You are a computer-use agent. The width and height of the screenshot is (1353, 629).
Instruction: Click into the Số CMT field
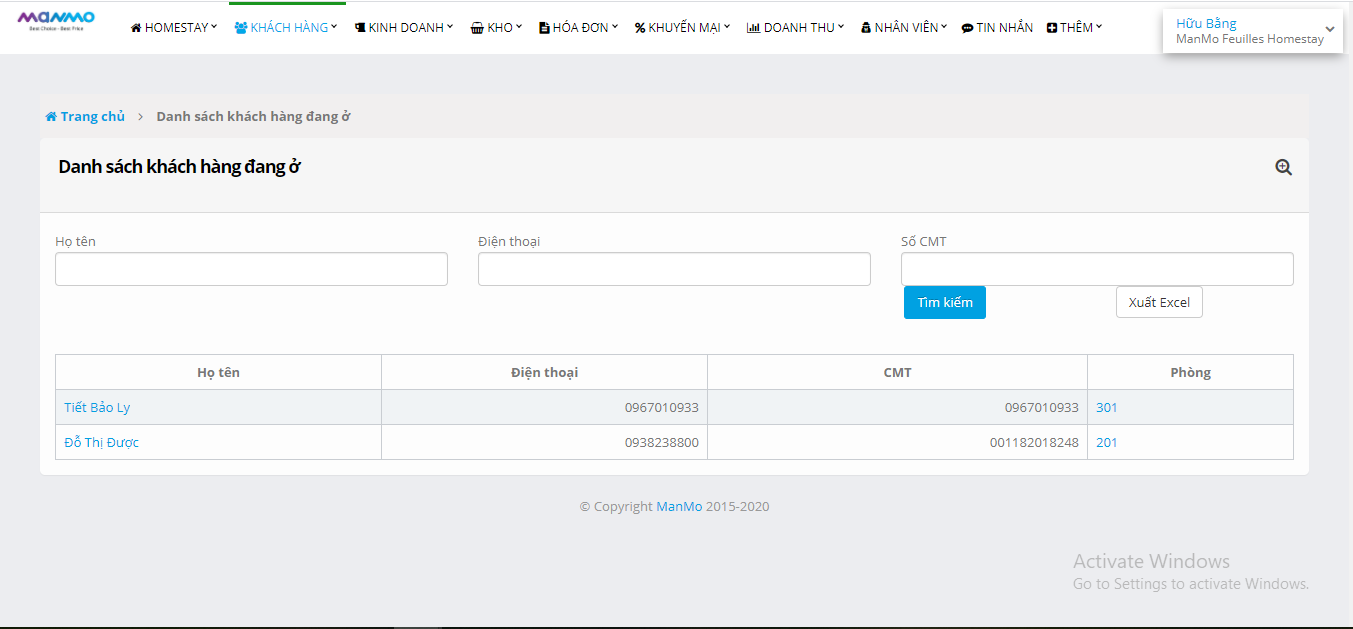click(x=1097, y=269)
